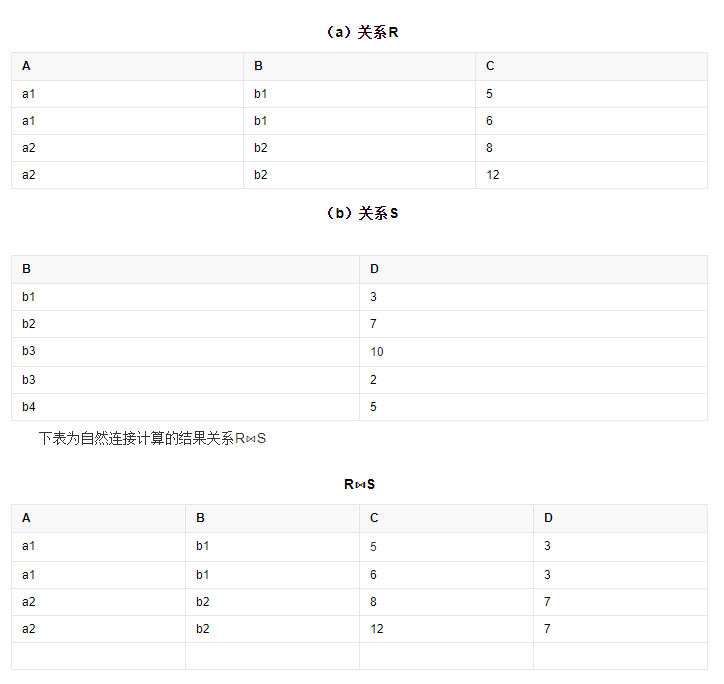Select the b4 cell in relation S

[x=28, y=407]
